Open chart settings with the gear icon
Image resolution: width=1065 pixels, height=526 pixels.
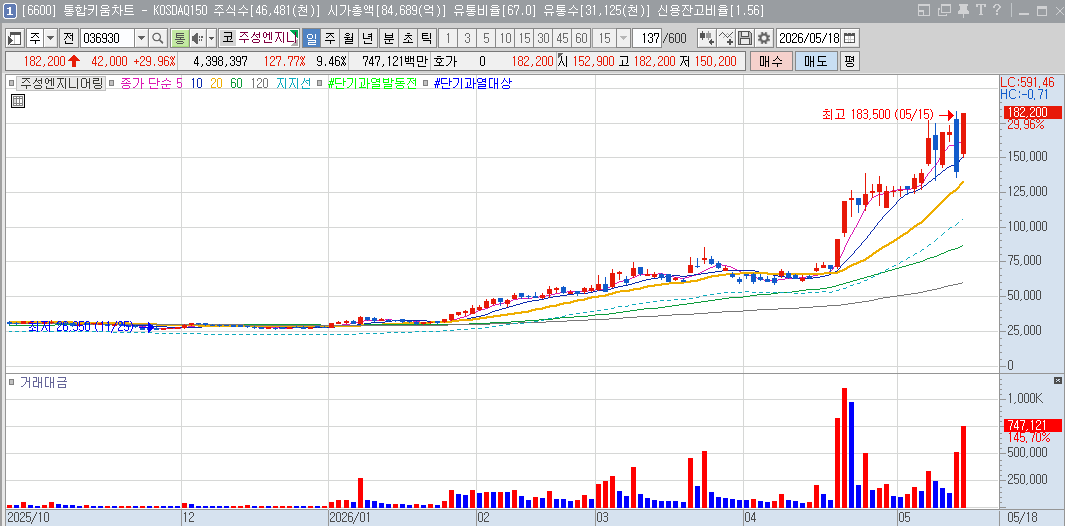point(764,37)
